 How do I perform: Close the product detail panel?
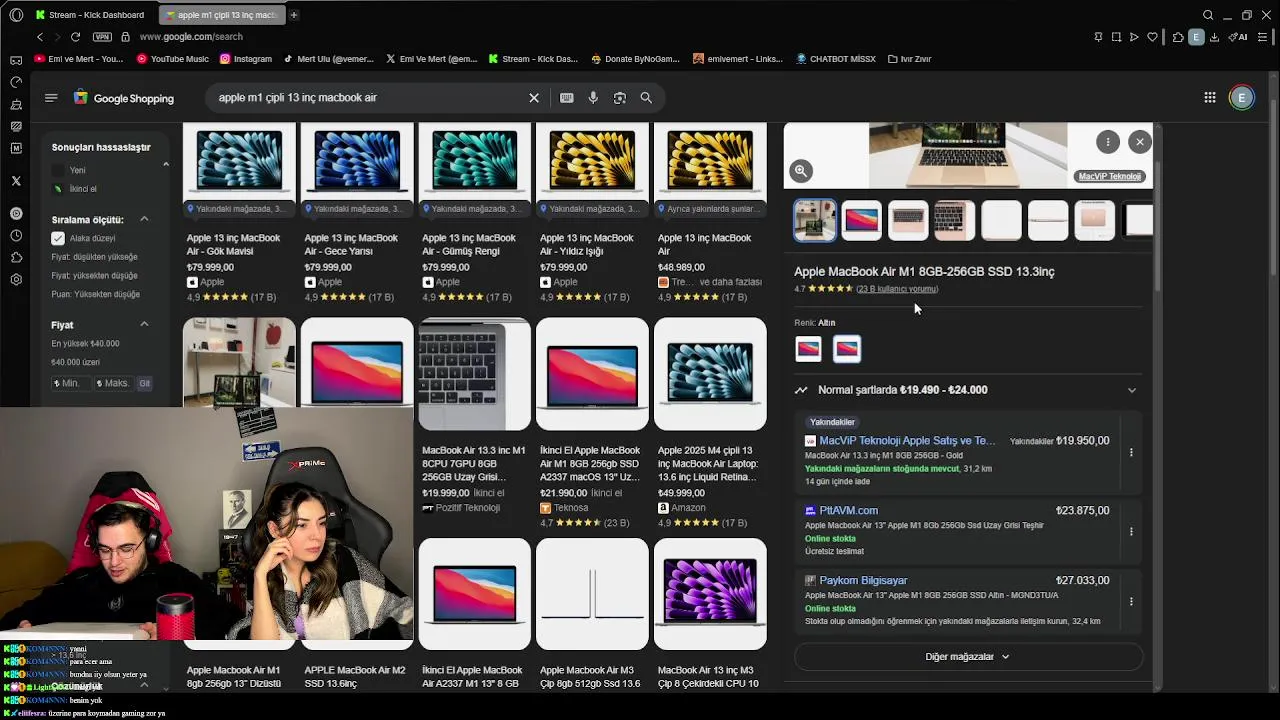(x=1140, y=142)
